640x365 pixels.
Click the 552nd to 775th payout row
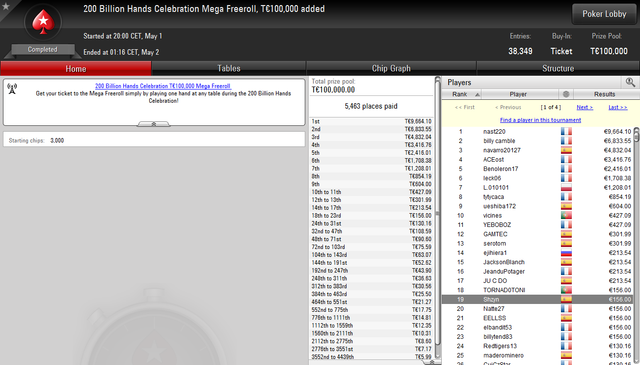point(371,310)
